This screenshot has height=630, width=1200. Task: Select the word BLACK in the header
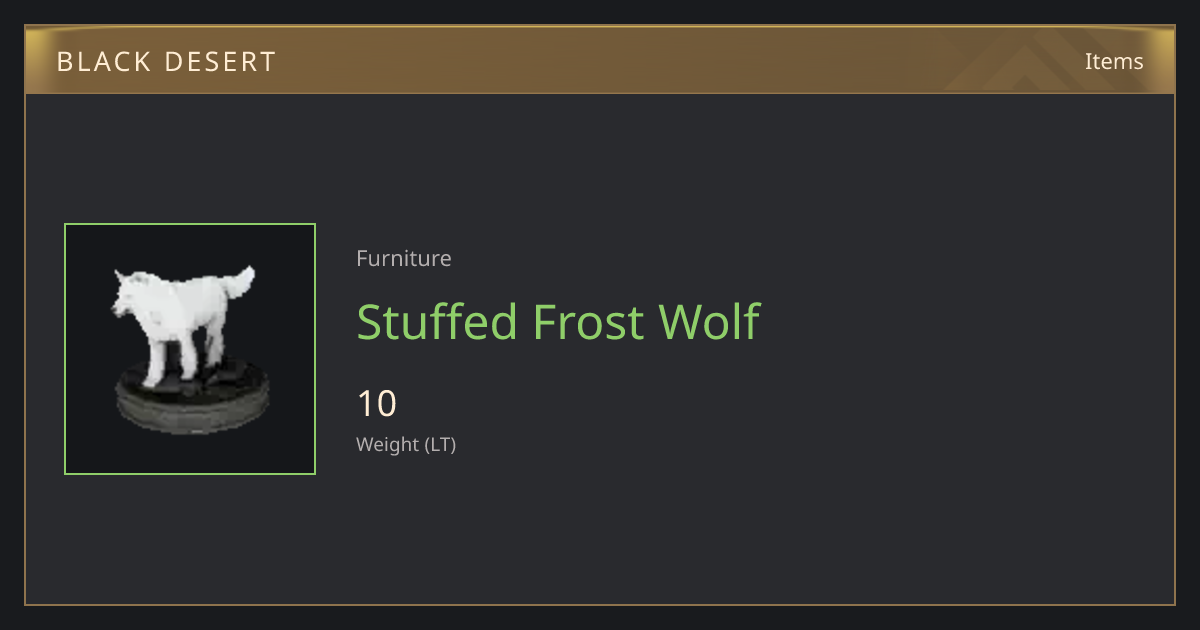coord(105,62)
